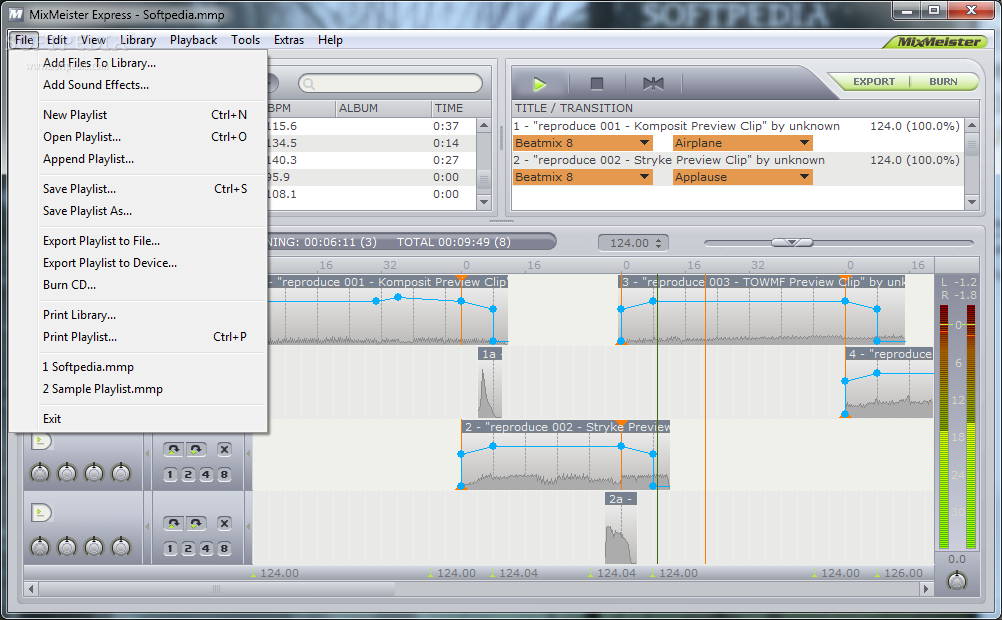Screen dimensions: 1002x620
Task: Select beat length 1 on the 2a track
Action: click(170, 548)
